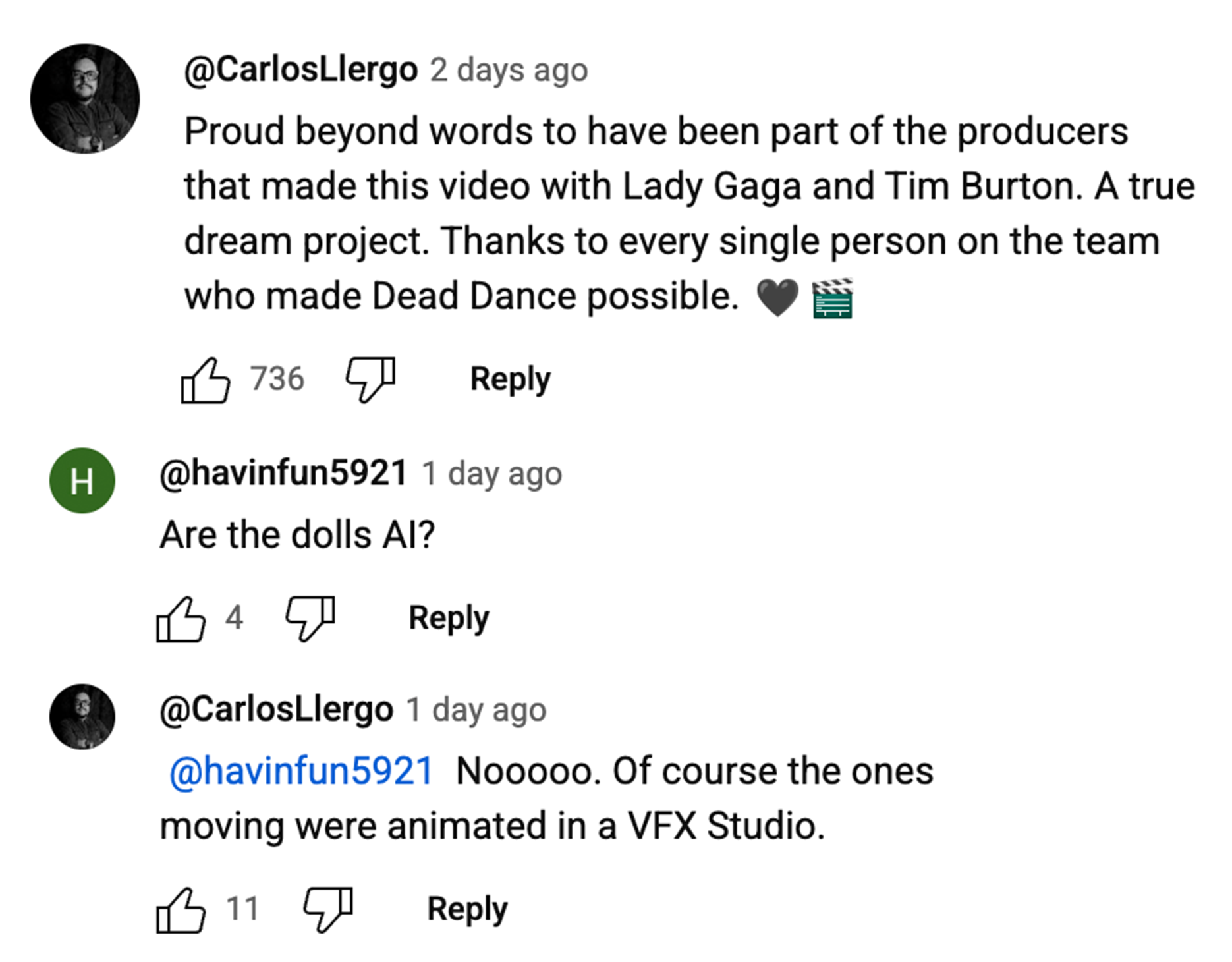The width and height of the screenshot is (1232, 962).
Task: Reply to havinfun5921's dolls question
Action: tap(449, 618)
